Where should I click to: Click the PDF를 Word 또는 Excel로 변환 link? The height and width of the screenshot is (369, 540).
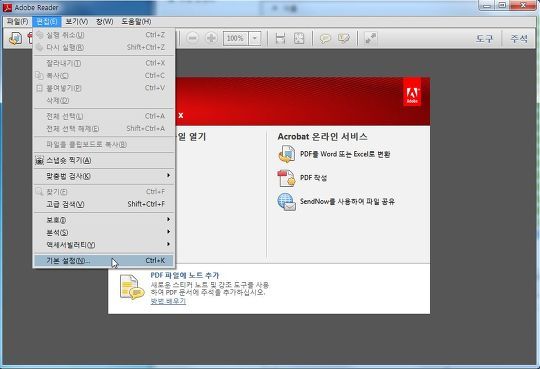[x=345, y=154]
